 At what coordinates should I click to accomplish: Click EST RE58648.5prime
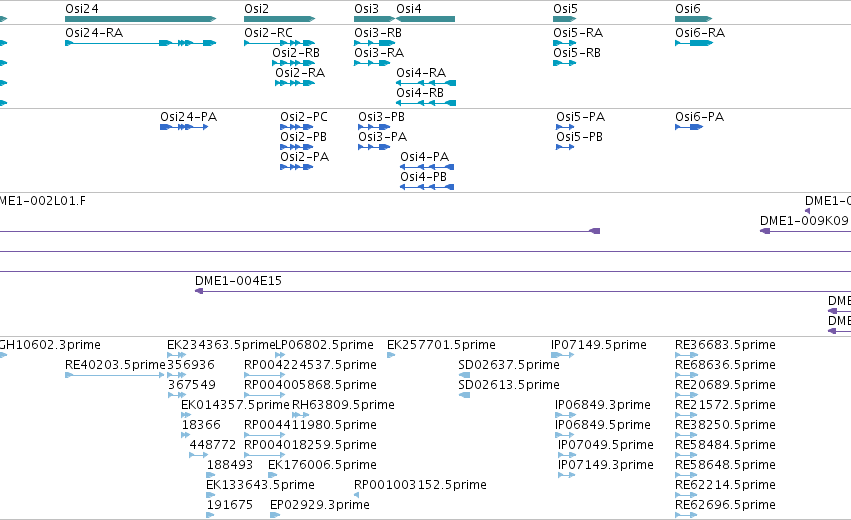[725, 465]
